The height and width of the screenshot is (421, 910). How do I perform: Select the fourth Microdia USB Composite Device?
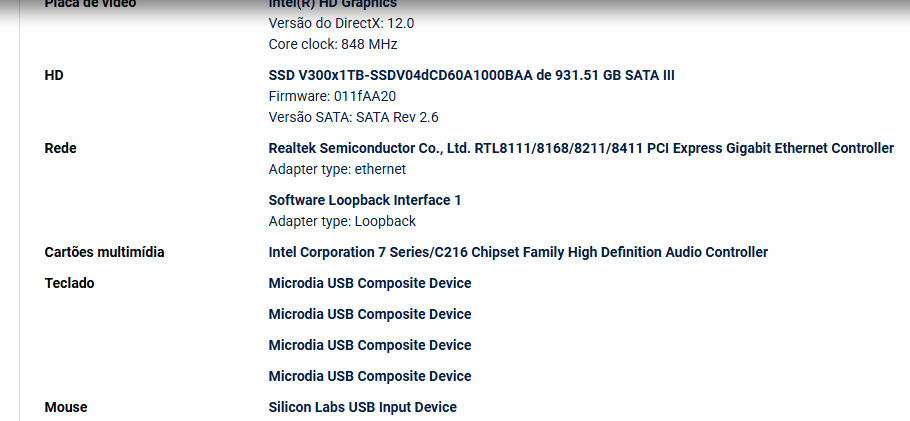(x=370, y=376)
